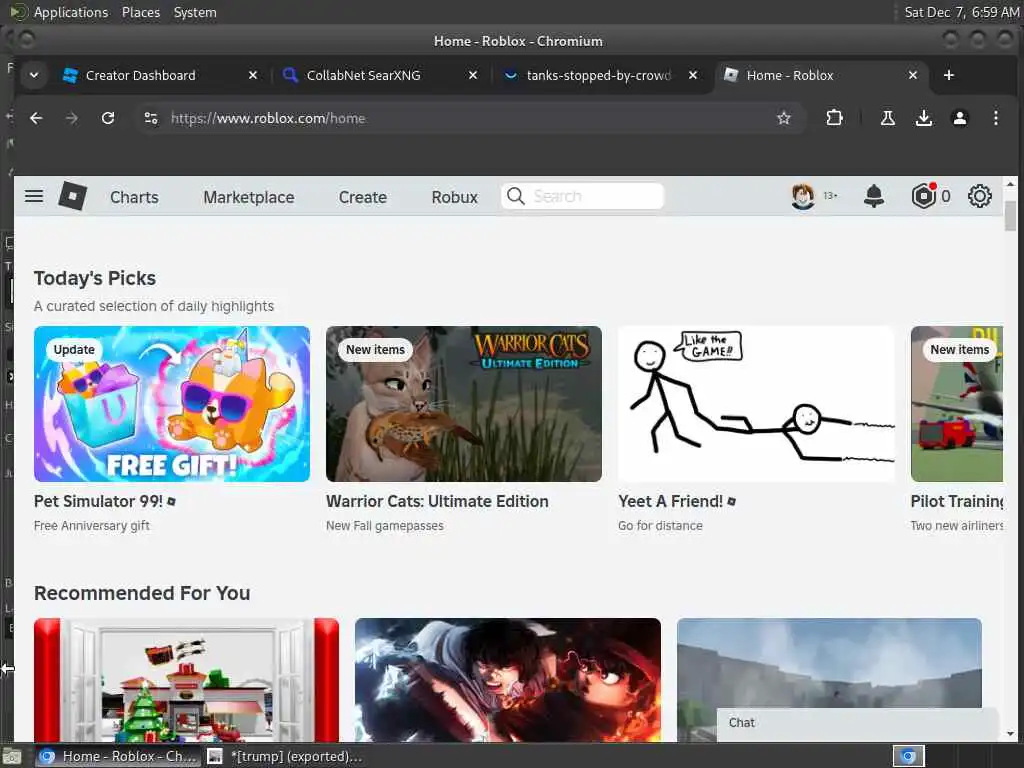This screenshot has height=768, width=1024.
Task: Click the Chromium workspace switcher icon
Action: [x=908, y=756]
